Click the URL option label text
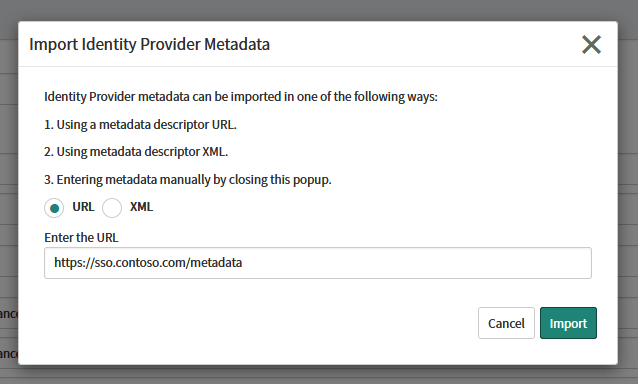The width and height of the screenshot is (638, 384). click(x=83, y=207)
